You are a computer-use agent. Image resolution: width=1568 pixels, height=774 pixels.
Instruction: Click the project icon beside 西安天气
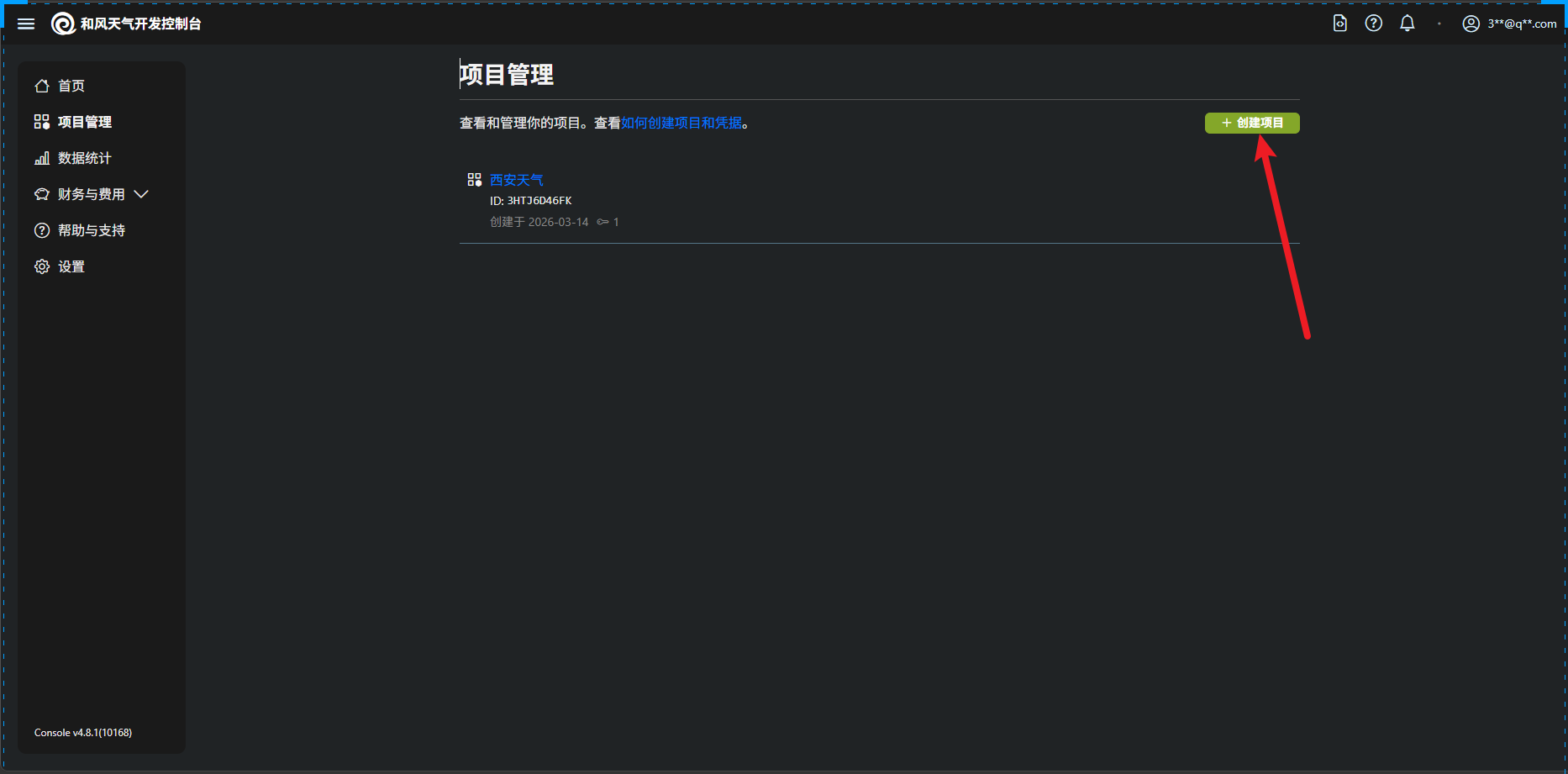[x=474, y=180]
